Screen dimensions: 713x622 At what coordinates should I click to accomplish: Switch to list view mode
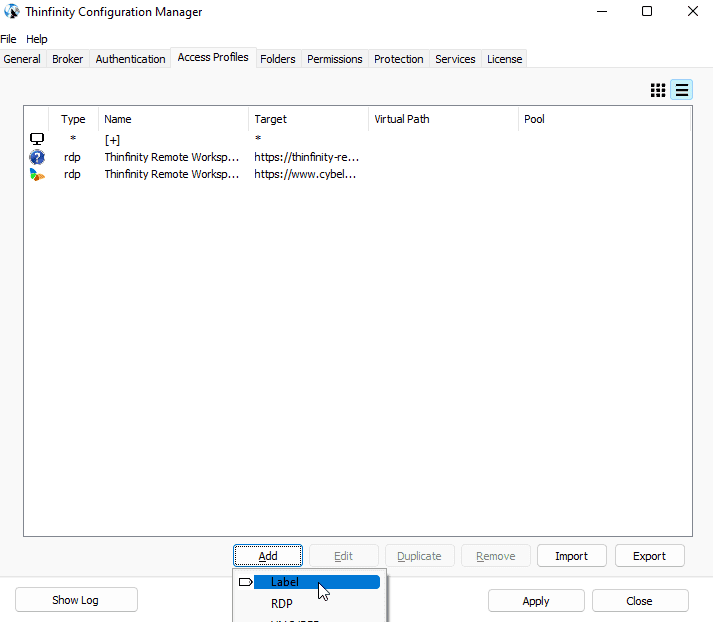pos(682,90)
